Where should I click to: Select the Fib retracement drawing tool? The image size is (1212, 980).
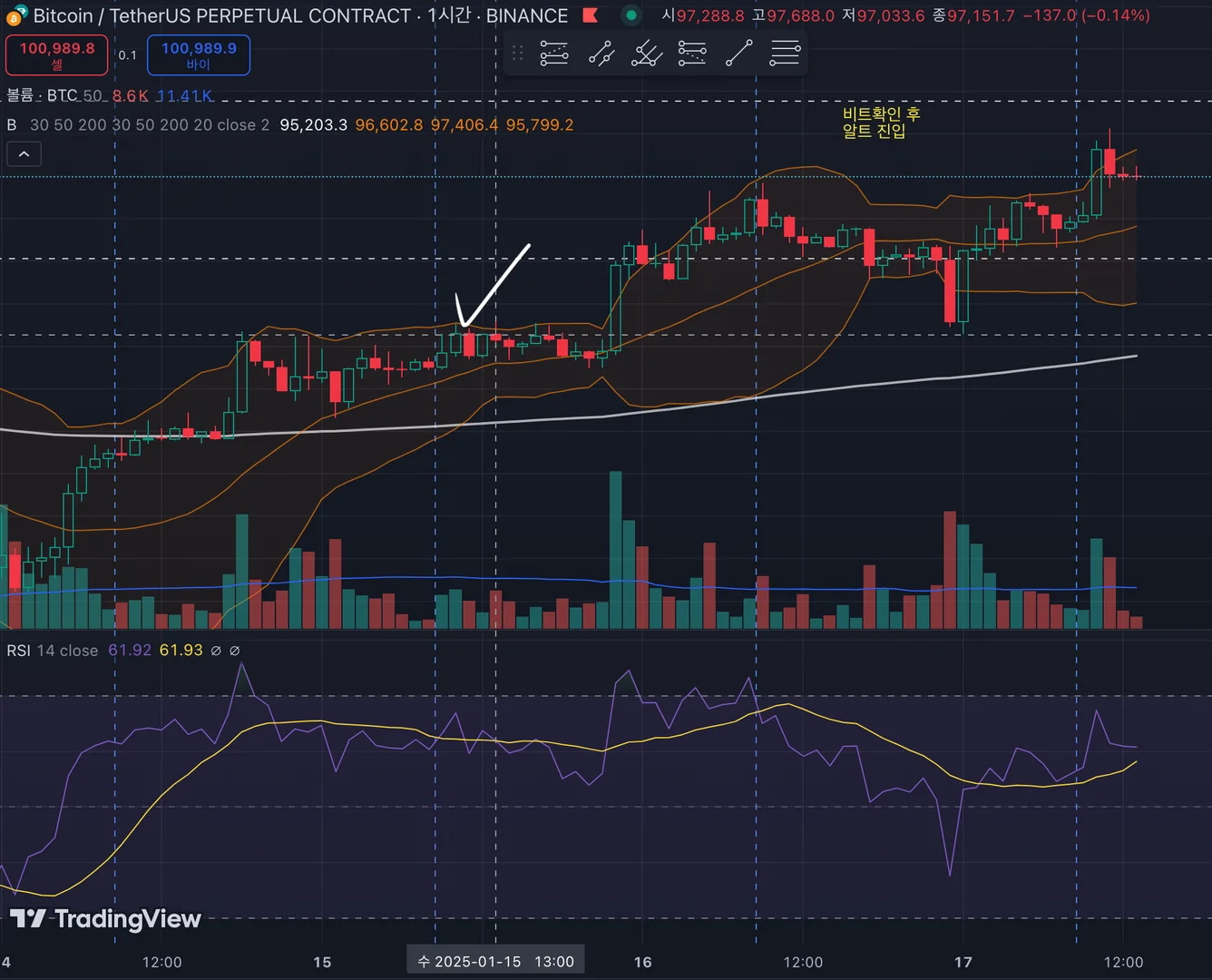point(554,54)
